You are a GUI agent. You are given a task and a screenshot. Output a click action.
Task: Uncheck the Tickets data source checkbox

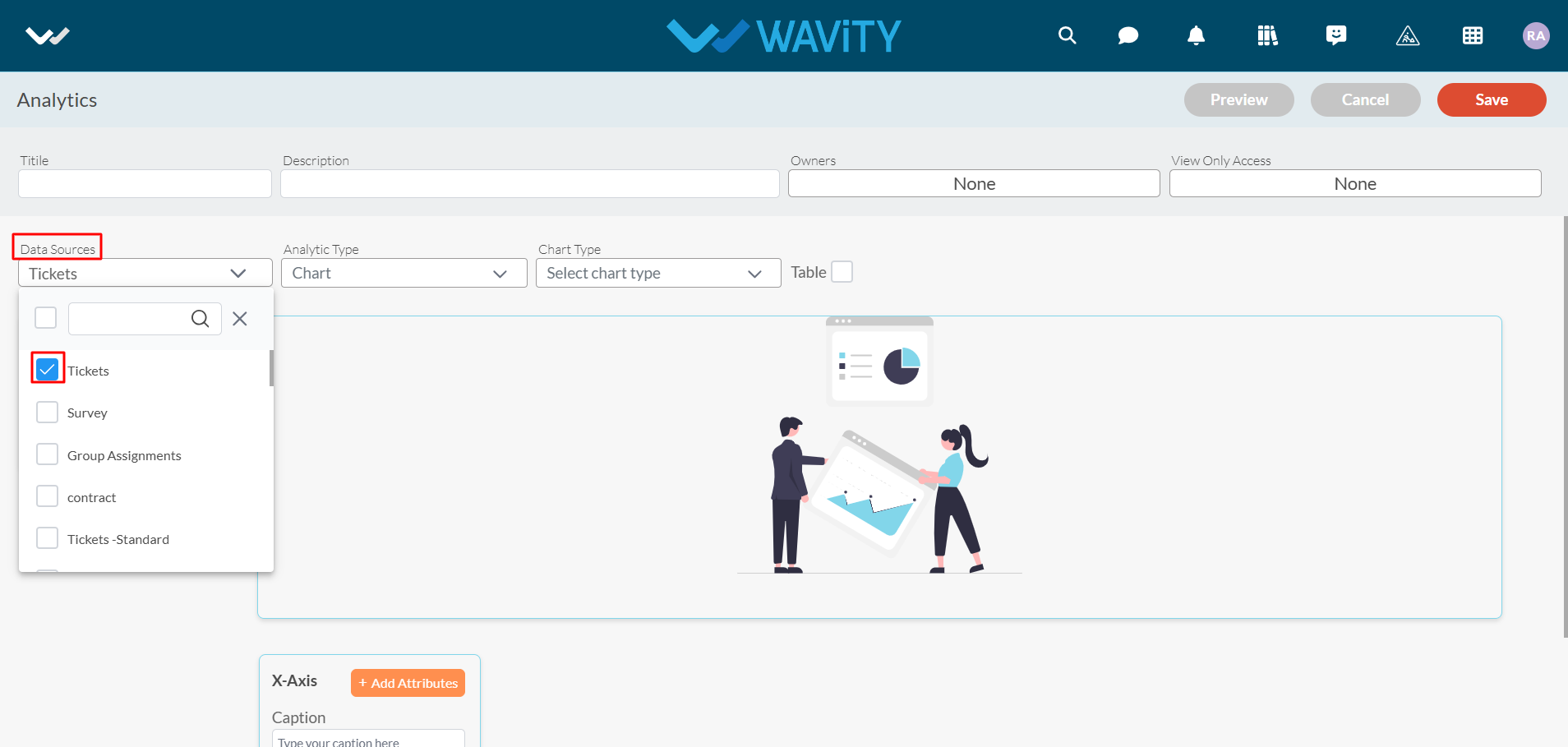tap(48, 369)
